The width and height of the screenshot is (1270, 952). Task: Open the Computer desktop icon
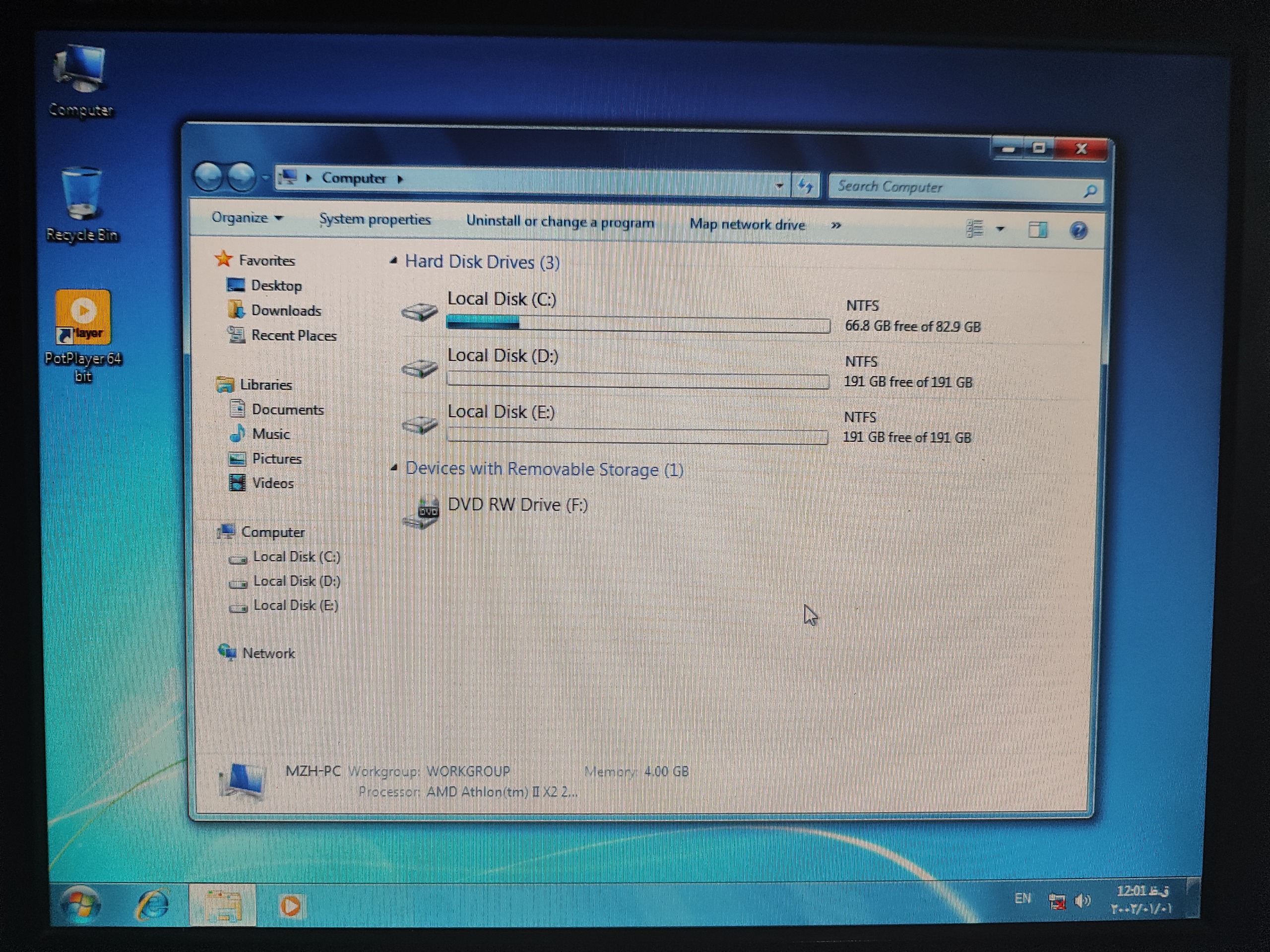[x=80, y=80]
